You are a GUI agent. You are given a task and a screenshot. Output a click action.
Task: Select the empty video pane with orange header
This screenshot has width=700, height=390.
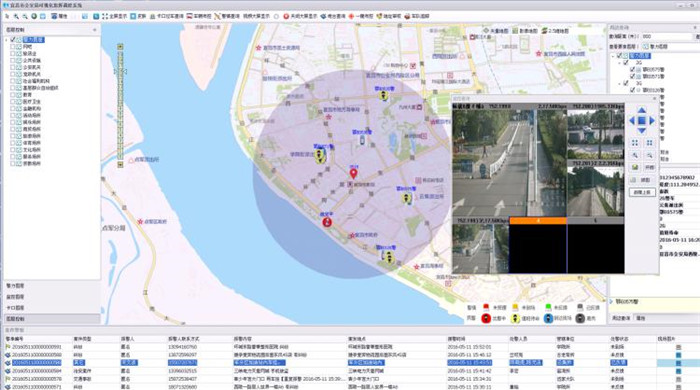click(x=538, y=245)
